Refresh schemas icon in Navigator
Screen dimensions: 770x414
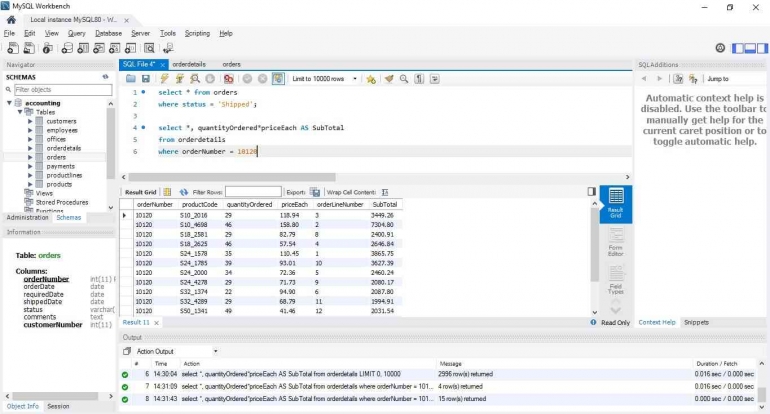tap(105, 77)
